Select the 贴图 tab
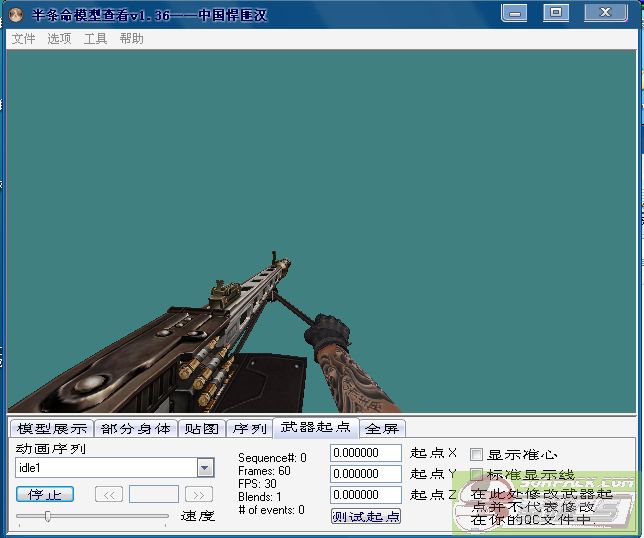Screen dimensions: 644x538 click(x=202, y=428)
